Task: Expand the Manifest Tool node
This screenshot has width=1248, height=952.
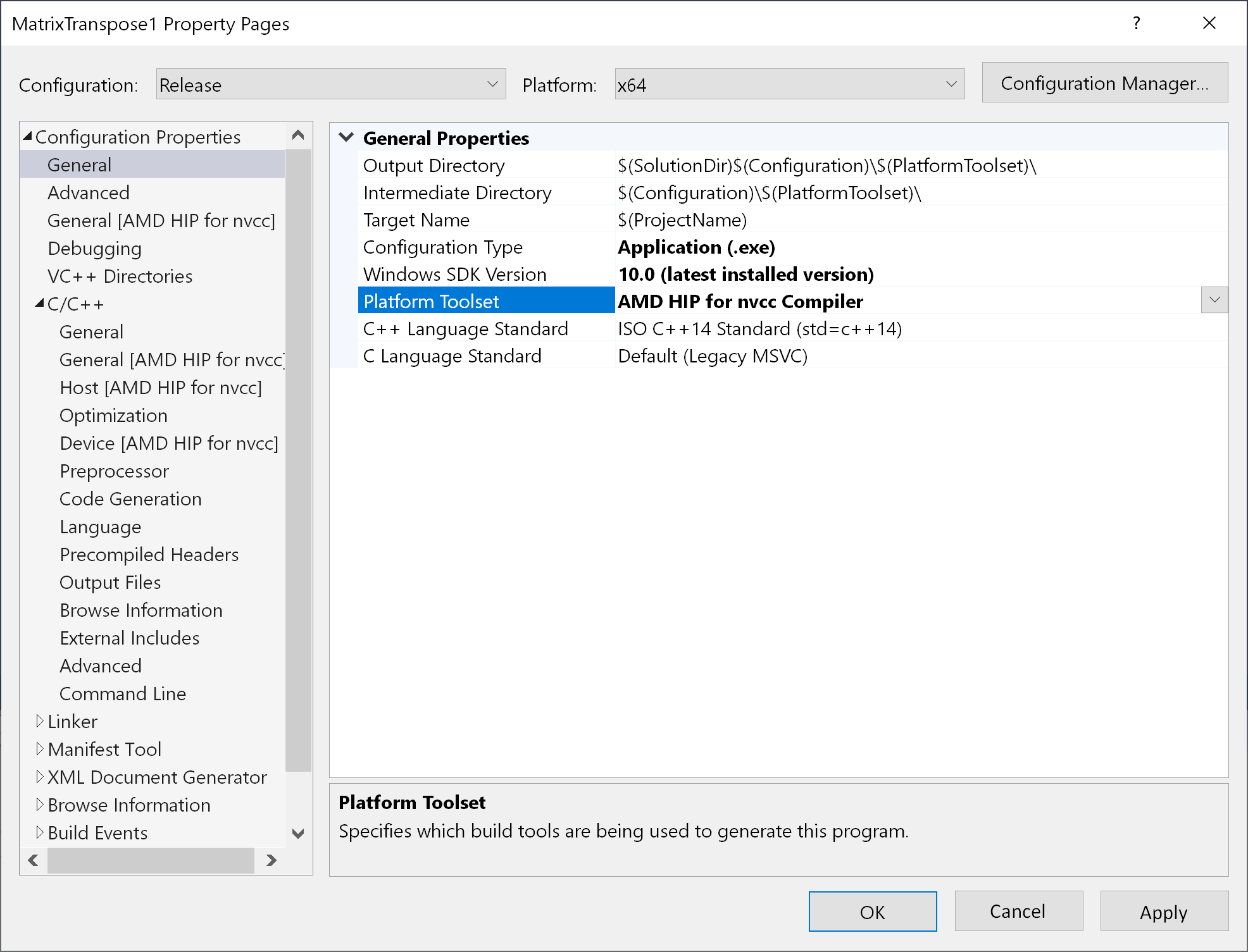Action: tap(40, 749)
